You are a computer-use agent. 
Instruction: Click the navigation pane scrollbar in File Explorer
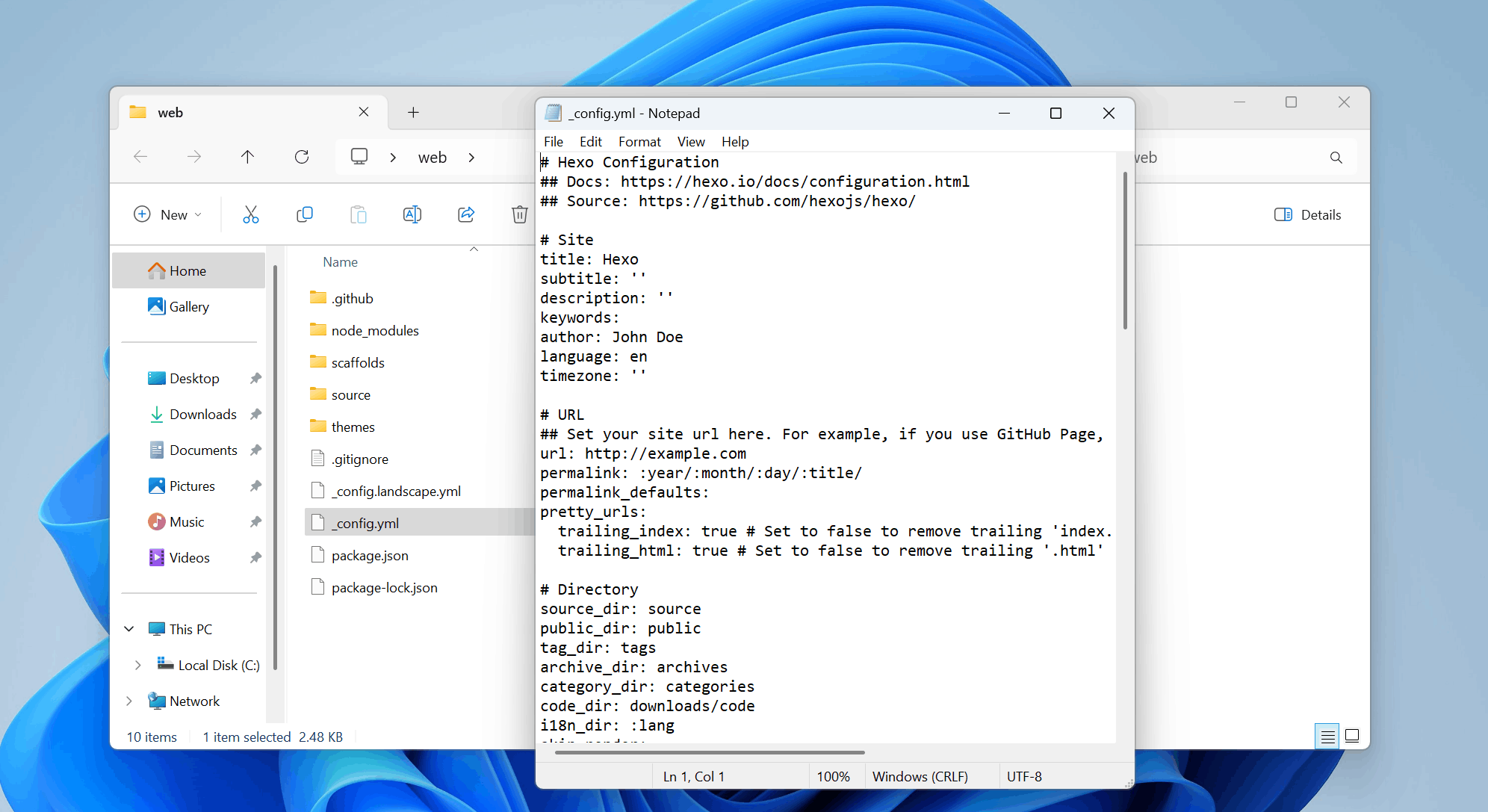(275, 467)
